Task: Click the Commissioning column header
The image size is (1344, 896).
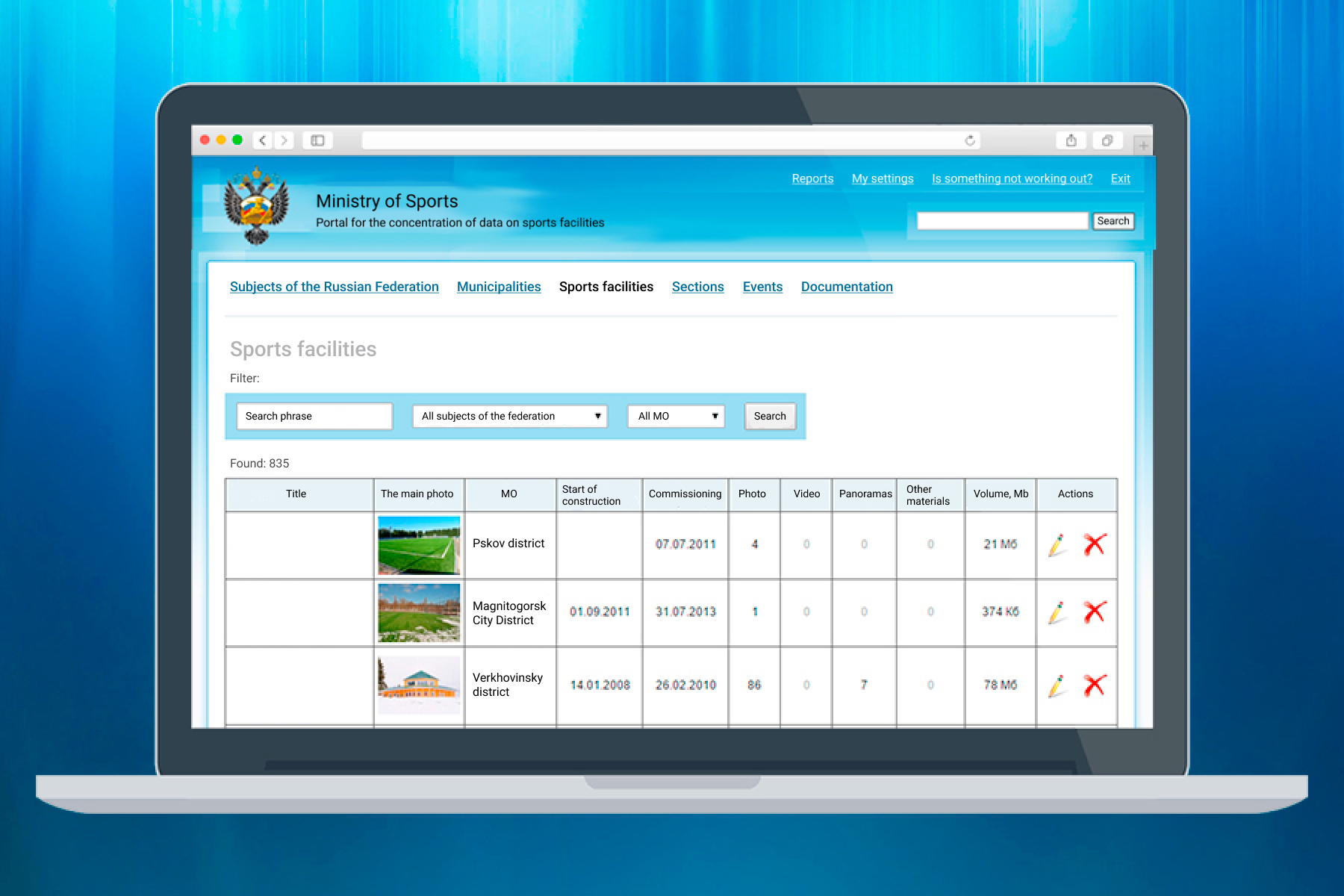Action: pyautogui.click(x=685, y=494)
